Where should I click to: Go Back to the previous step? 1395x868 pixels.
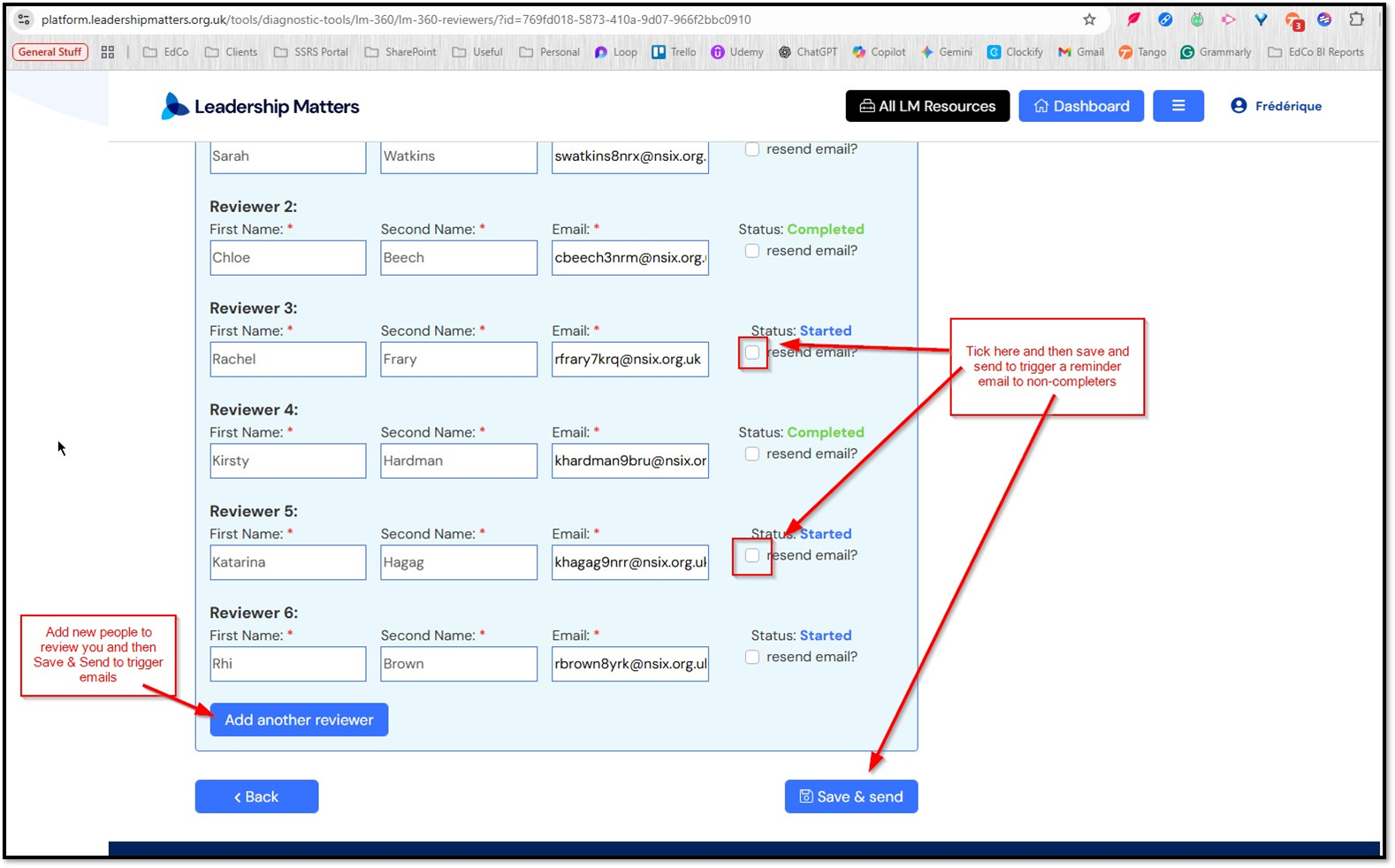click(256, 796)
